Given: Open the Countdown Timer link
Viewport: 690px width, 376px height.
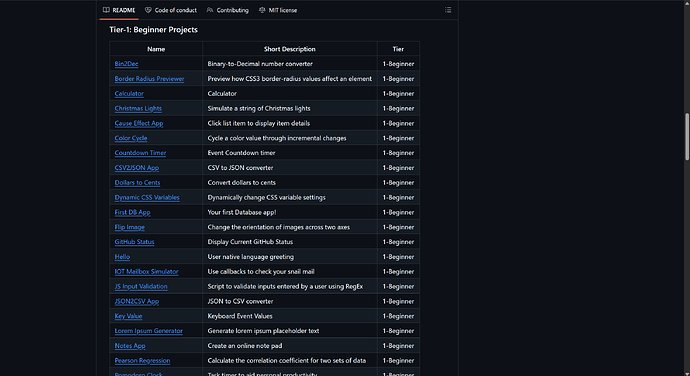Looking at the screenshot, I should [140, 153].
